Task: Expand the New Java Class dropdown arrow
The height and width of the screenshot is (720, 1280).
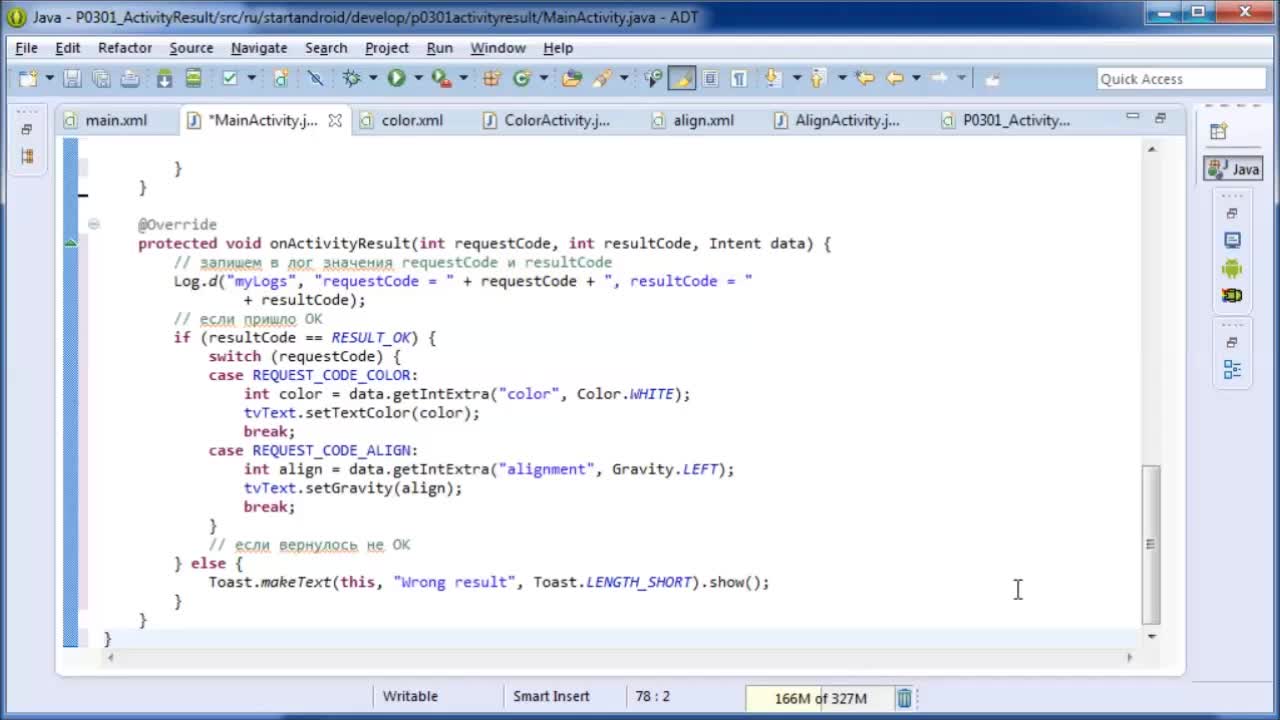Action: click(x=543, y=78)
